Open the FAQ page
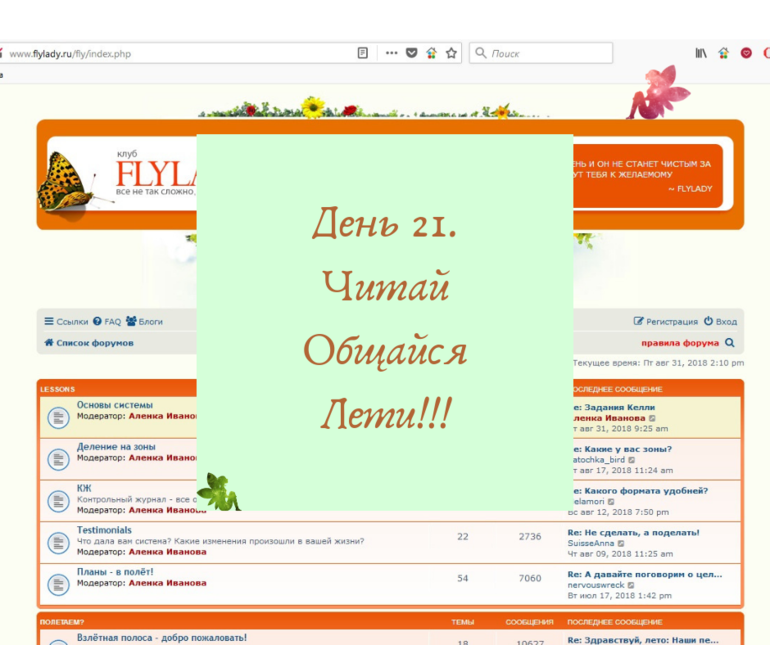Screen dimensions: 770x645 click(x=106, y=322)
